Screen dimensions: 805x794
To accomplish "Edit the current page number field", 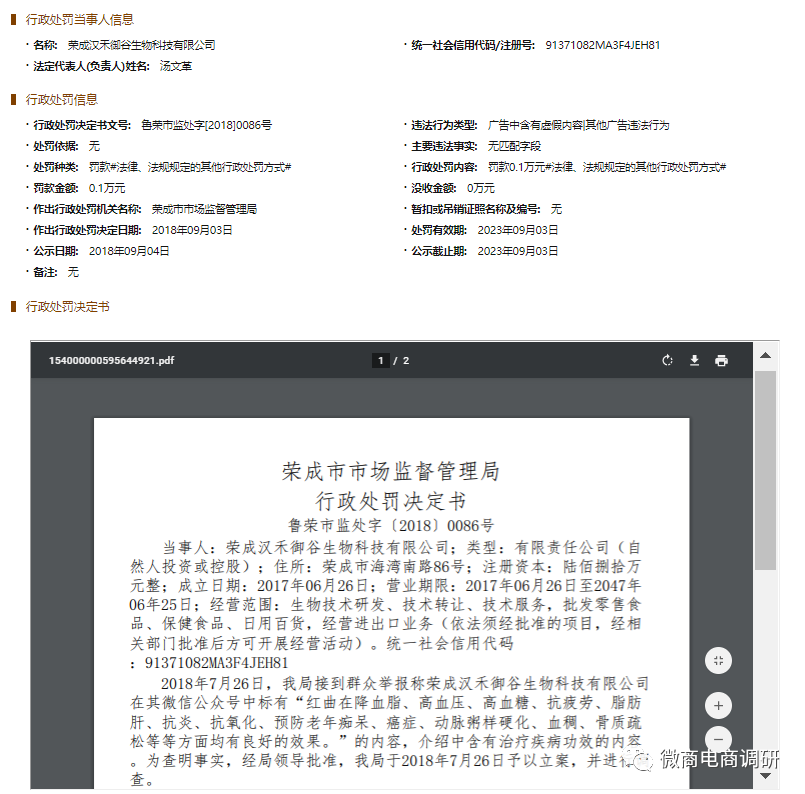I will click(380, 361).
